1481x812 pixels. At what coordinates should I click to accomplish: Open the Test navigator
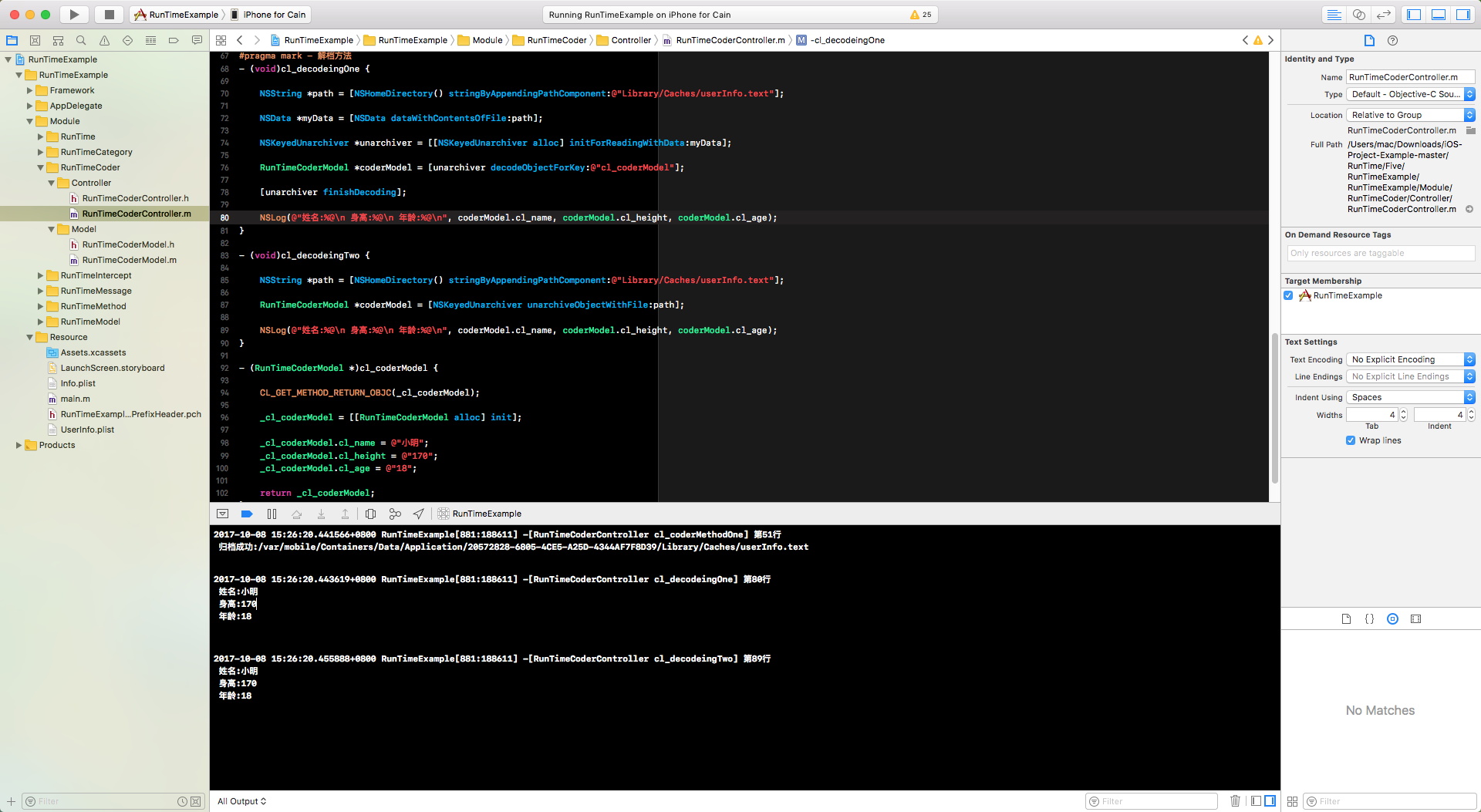(127, 40)
